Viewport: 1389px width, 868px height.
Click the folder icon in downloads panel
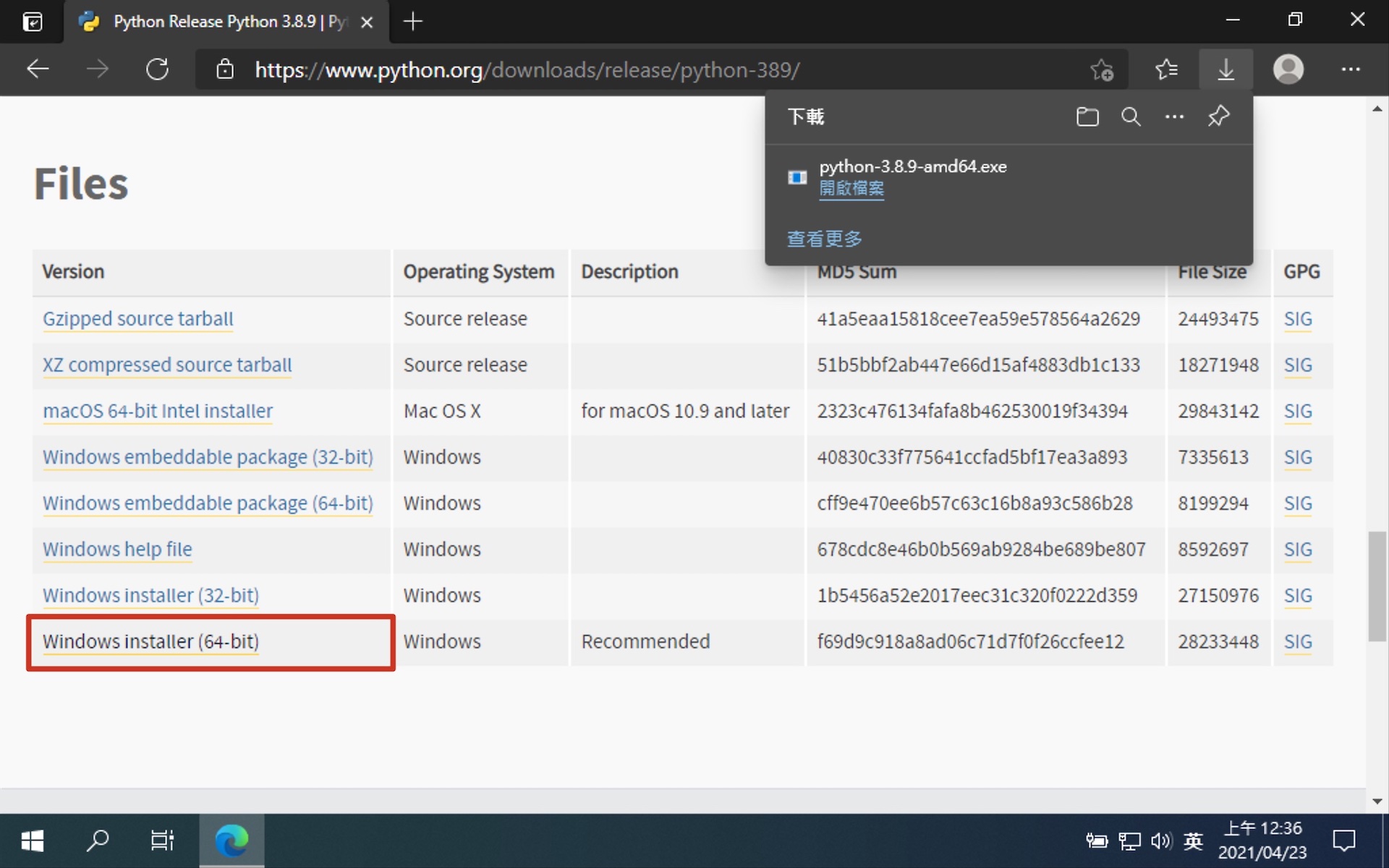coord(1087,117)
